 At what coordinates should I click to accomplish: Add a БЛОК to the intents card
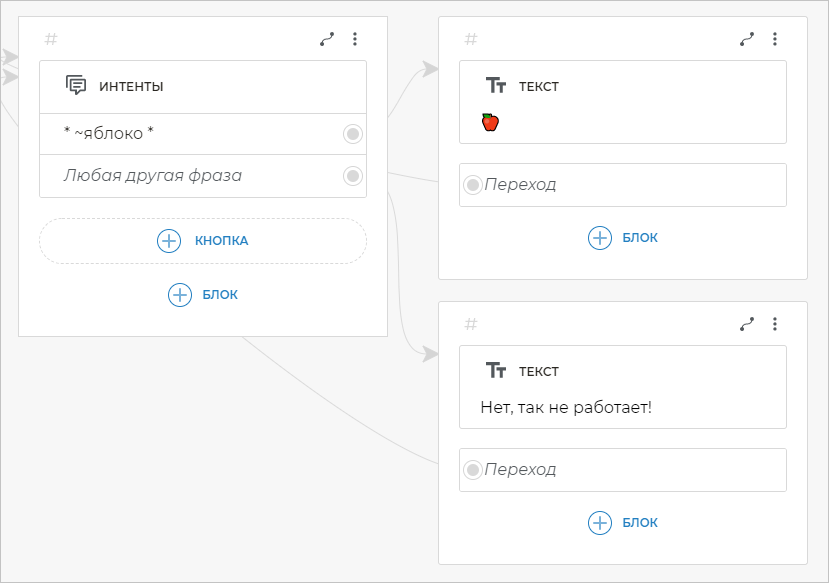click(203, 295)
